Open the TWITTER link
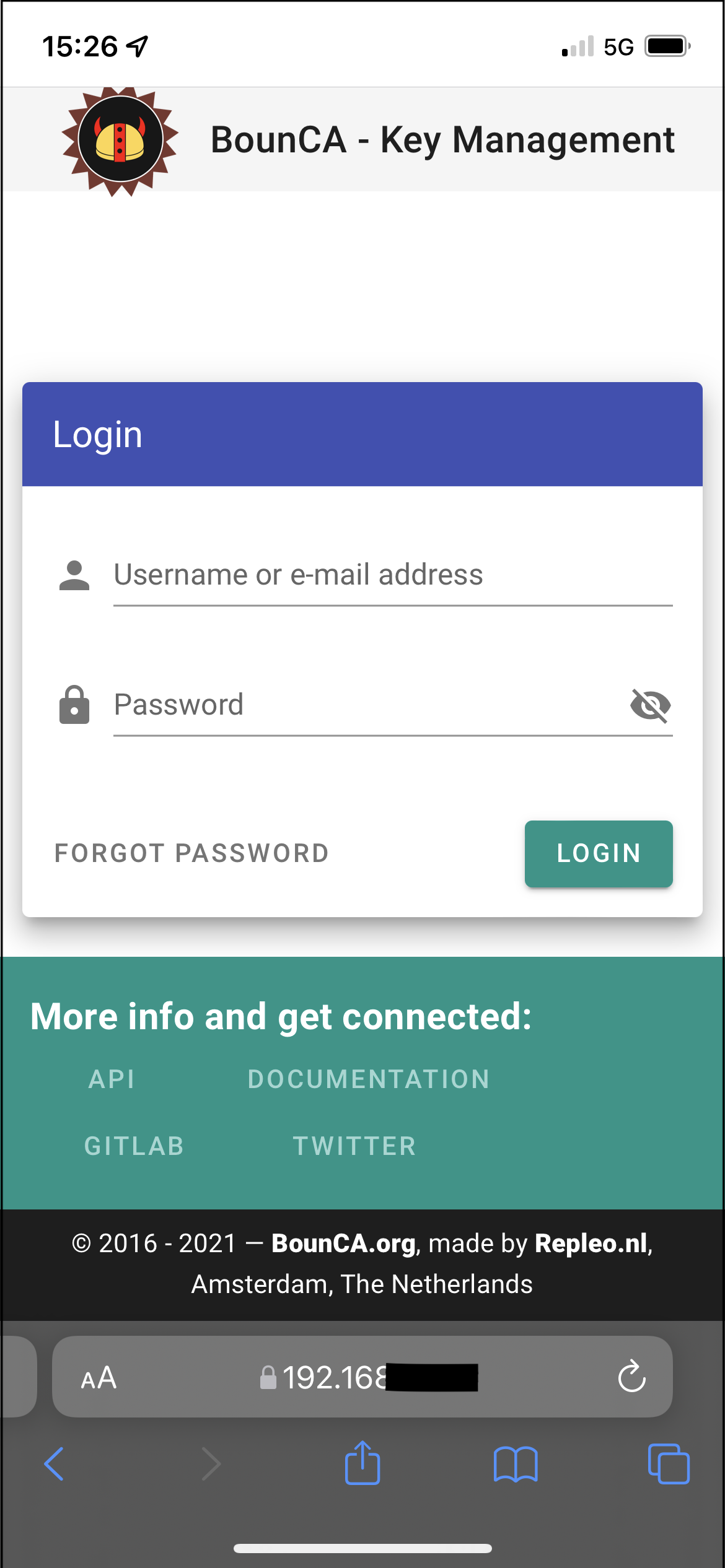Image resolution: width=725 pixels, height=1568 pixels. (x=354, y=1146)
